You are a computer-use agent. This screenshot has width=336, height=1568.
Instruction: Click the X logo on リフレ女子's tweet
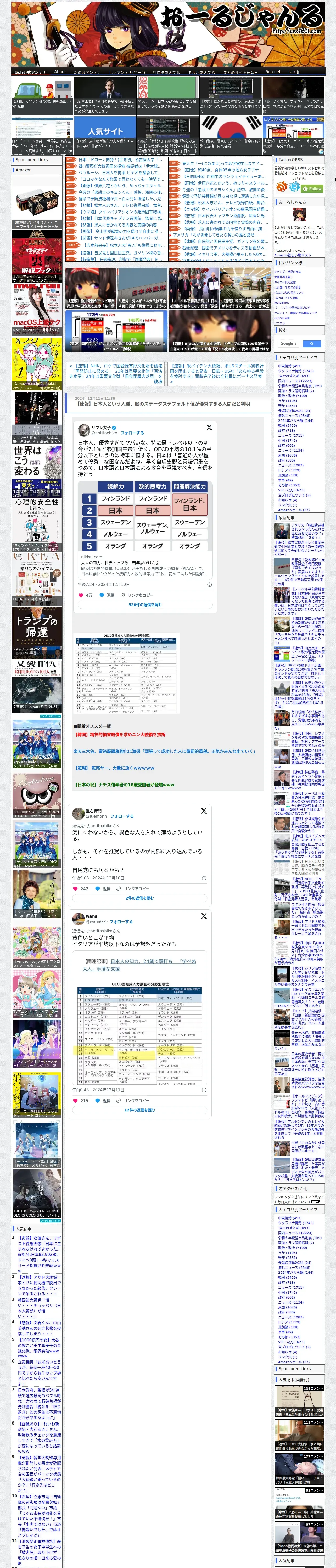tap(209, 427)
